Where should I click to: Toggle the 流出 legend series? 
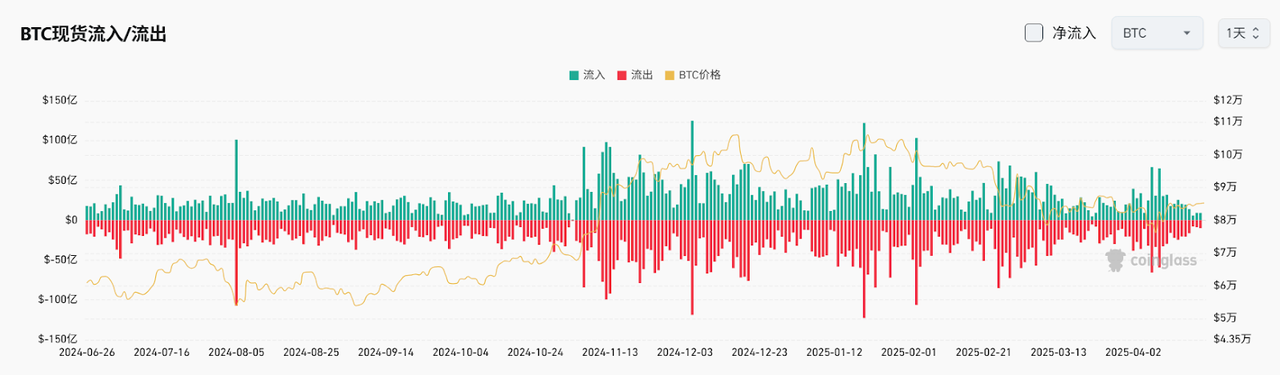[x=635, y=75]
